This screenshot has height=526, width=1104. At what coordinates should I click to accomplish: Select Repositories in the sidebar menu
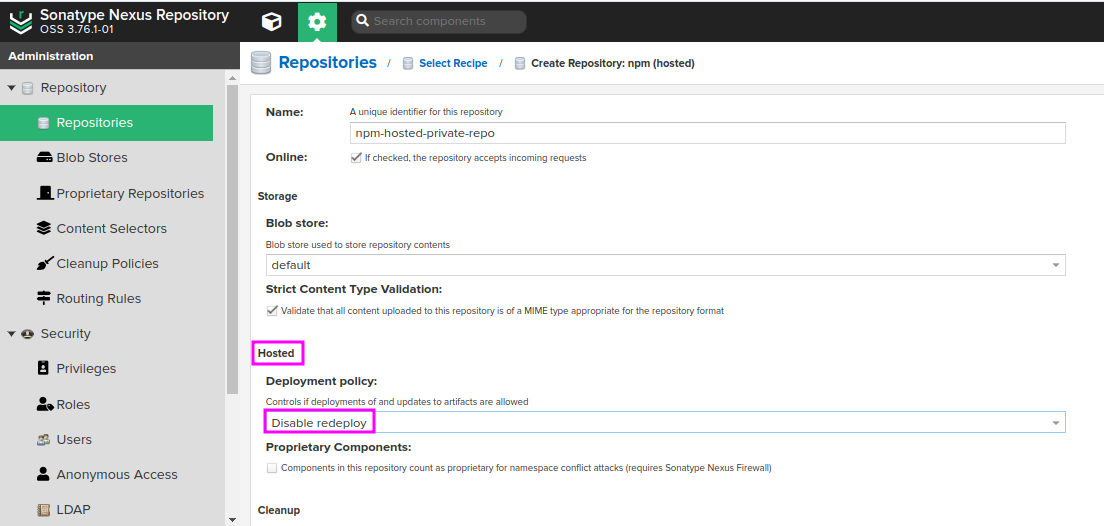[94, 123]
